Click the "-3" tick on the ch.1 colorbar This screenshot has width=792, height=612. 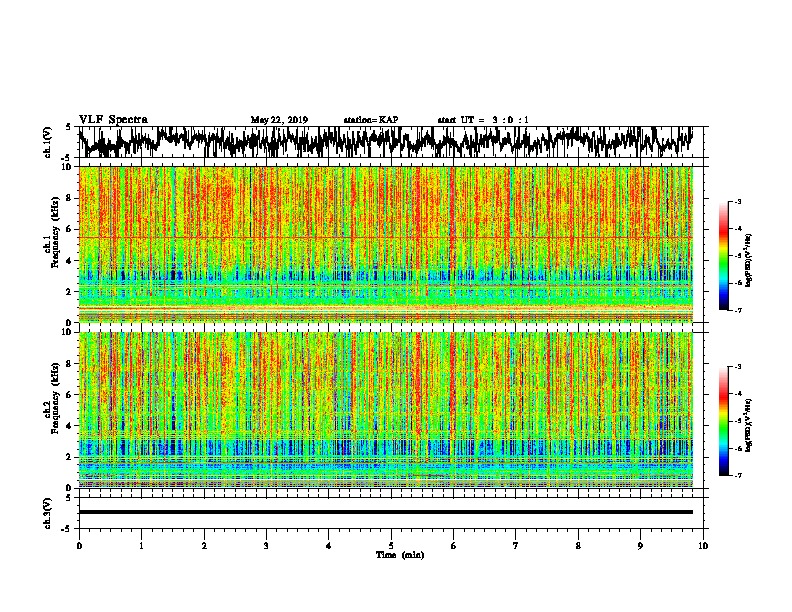(x=737, y=202)
